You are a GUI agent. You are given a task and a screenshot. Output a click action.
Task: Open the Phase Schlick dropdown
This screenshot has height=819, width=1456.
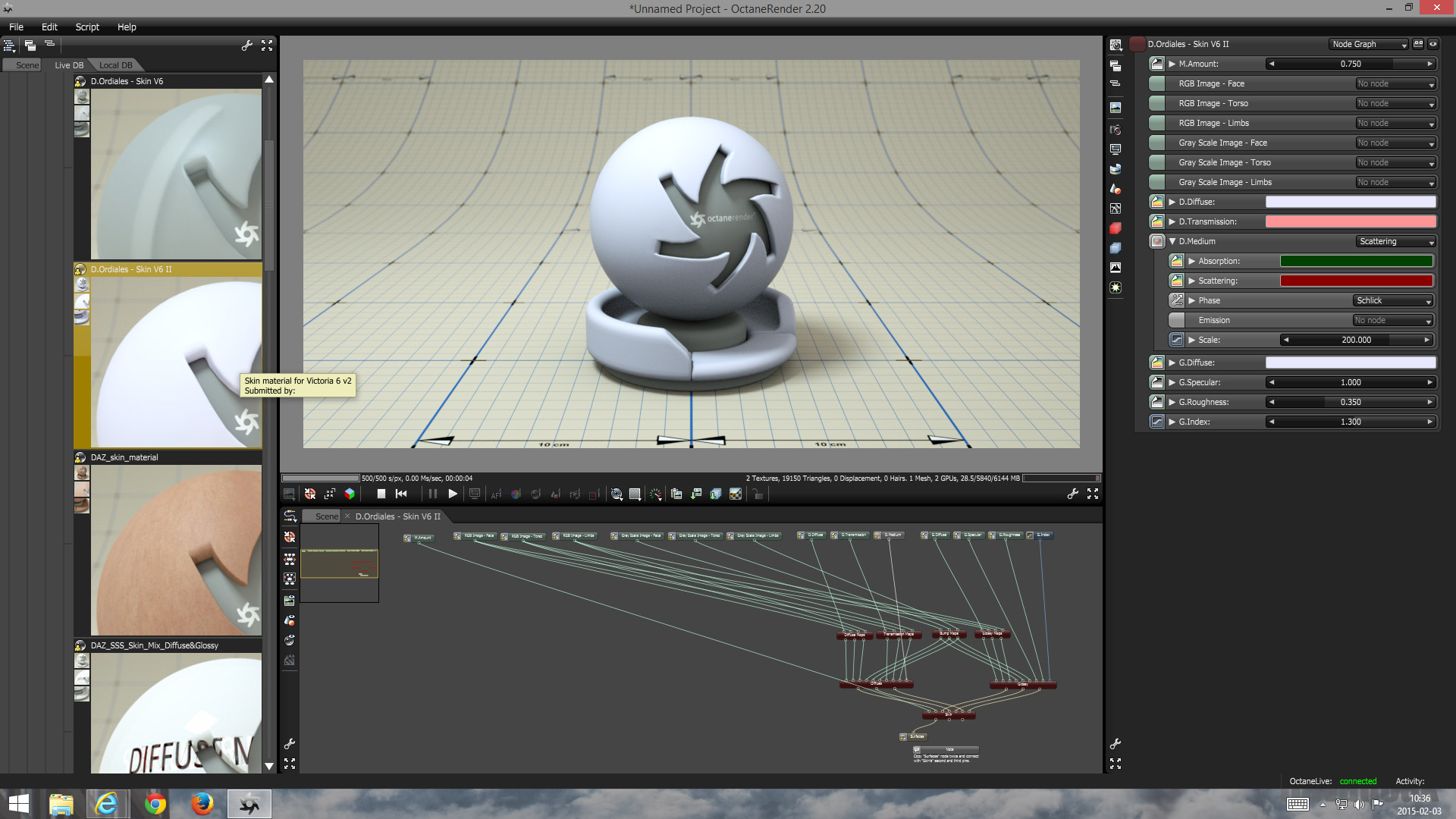[x=1393, y=300]
